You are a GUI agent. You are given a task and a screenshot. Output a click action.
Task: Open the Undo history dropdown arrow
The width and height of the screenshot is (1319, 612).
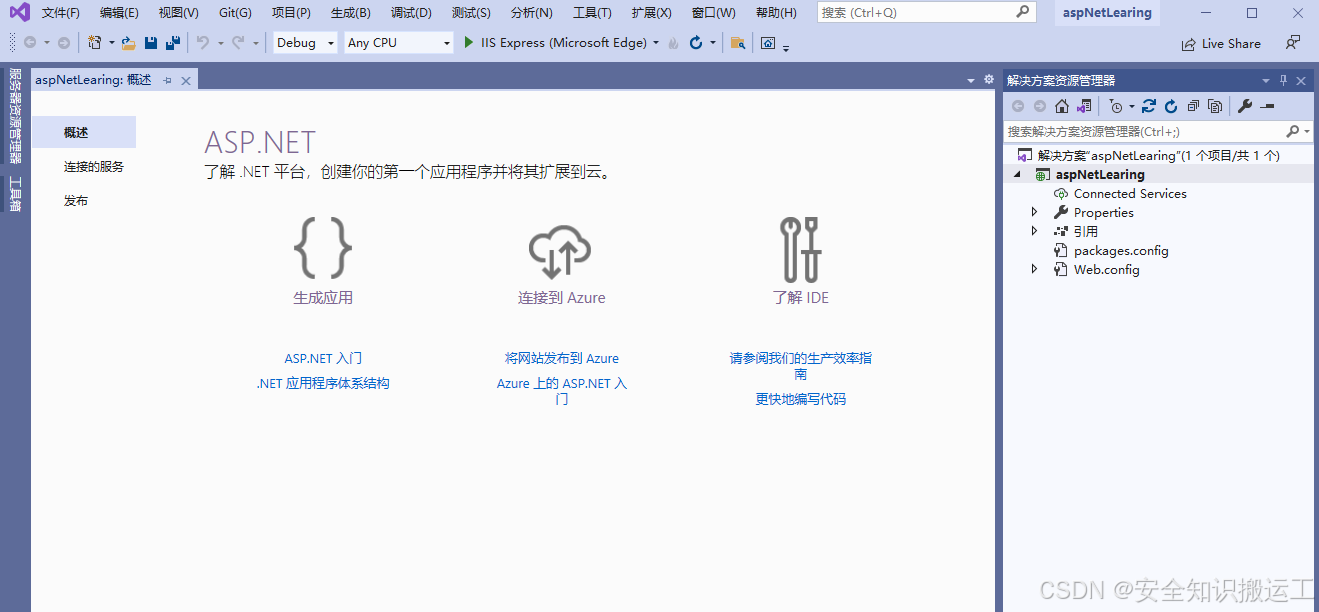click(x=220, y=43)
